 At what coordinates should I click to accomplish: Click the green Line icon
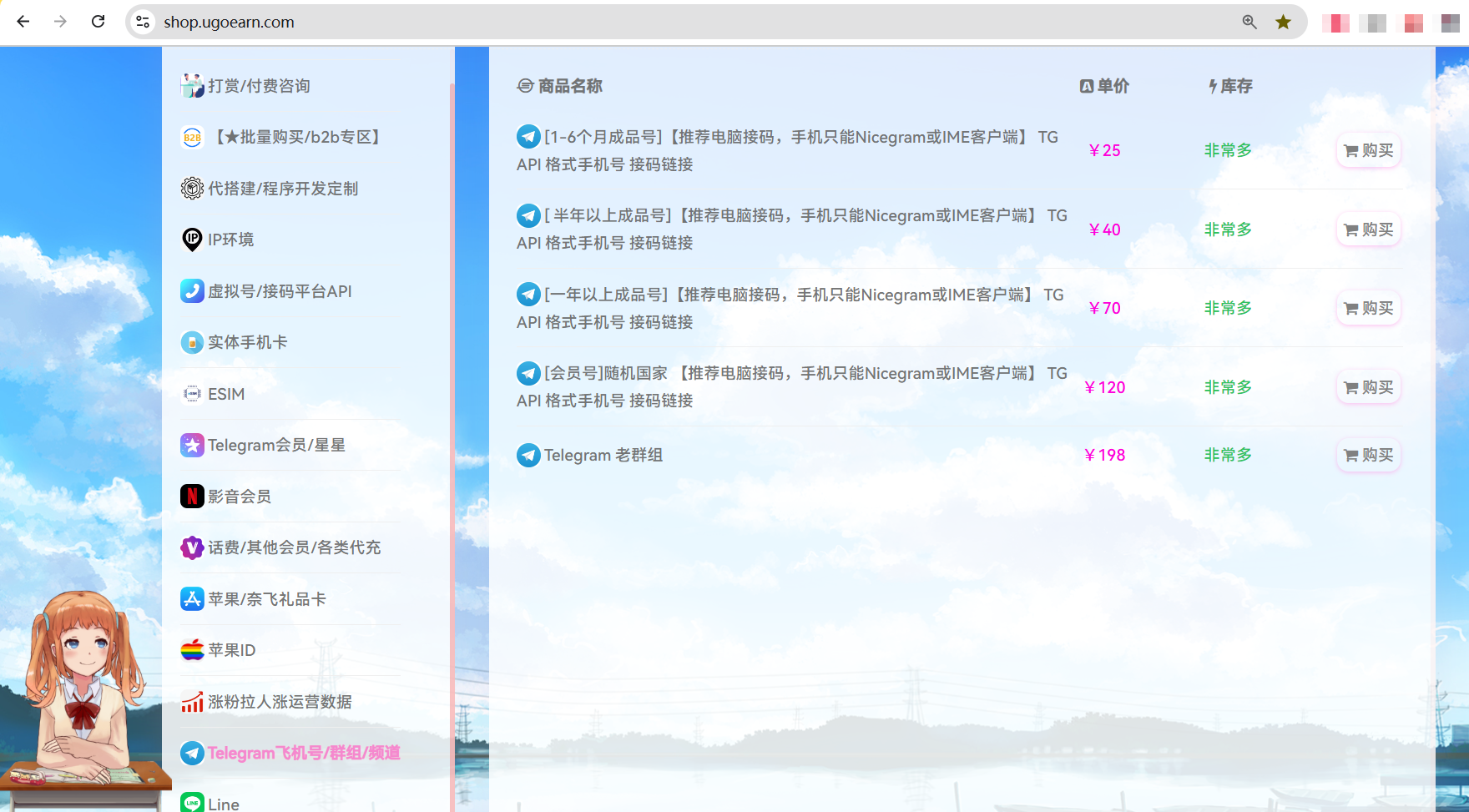192,803
